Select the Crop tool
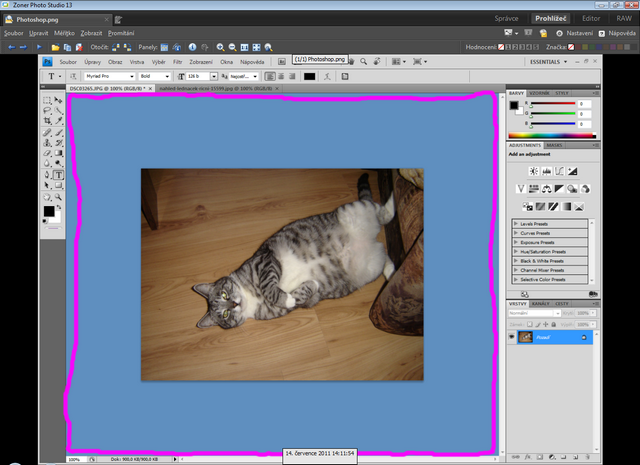640x465 pixels. pyautogui.click(x=47, y=120)
